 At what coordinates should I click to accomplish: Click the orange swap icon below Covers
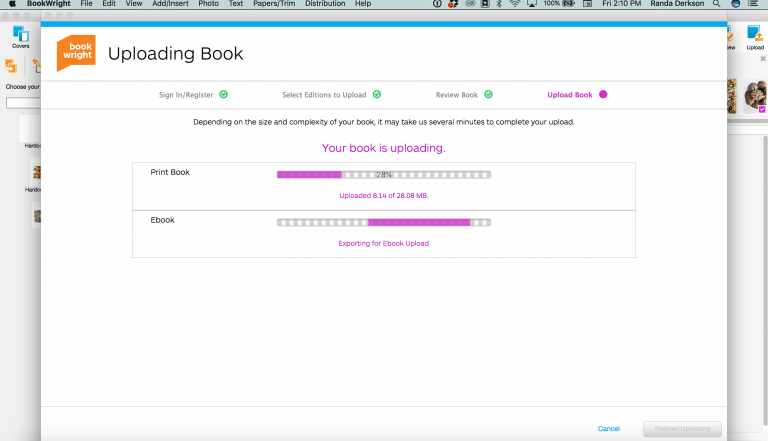tap(11, 66)
